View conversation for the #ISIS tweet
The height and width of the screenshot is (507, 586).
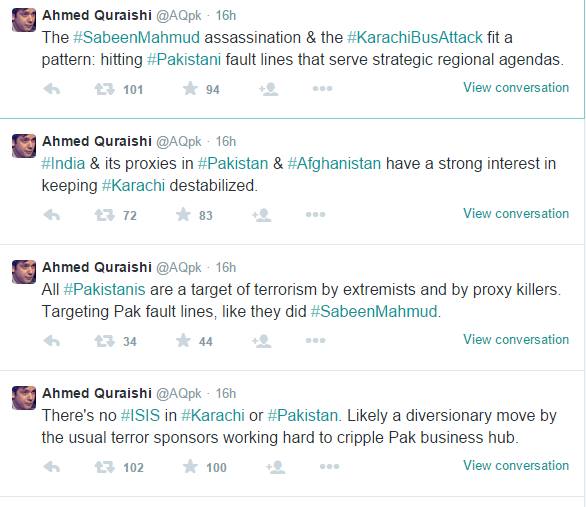(x=516, y=466)
